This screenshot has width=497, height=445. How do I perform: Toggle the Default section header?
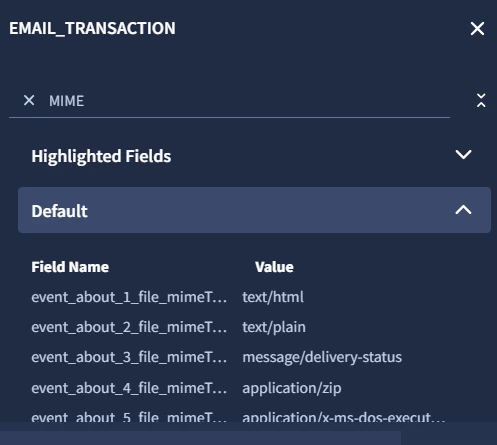coord(254,210)
